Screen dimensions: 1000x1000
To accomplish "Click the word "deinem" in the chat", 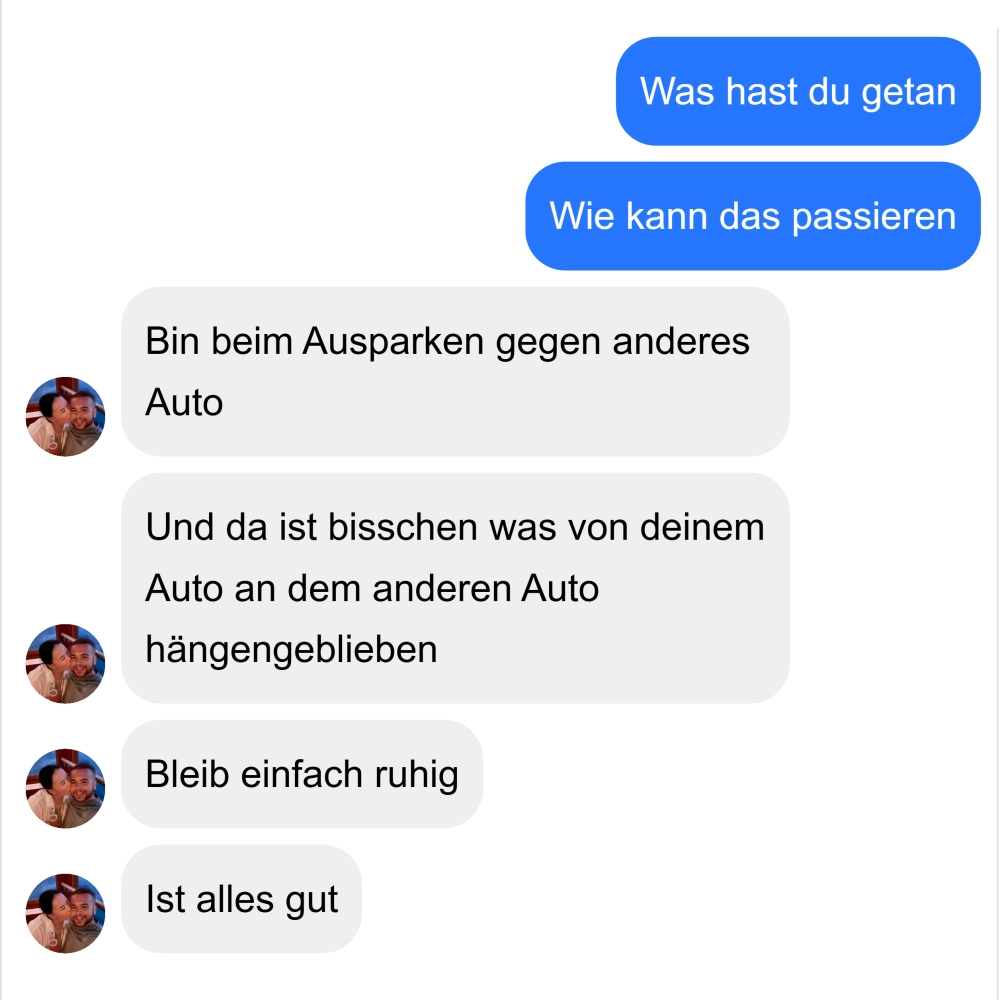I will 702,527.
